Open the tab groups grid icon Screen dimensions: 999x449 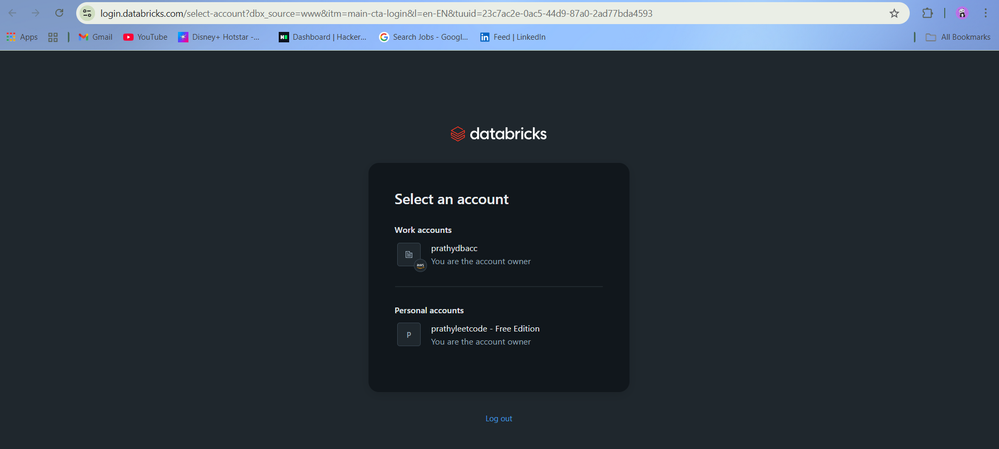53,37
